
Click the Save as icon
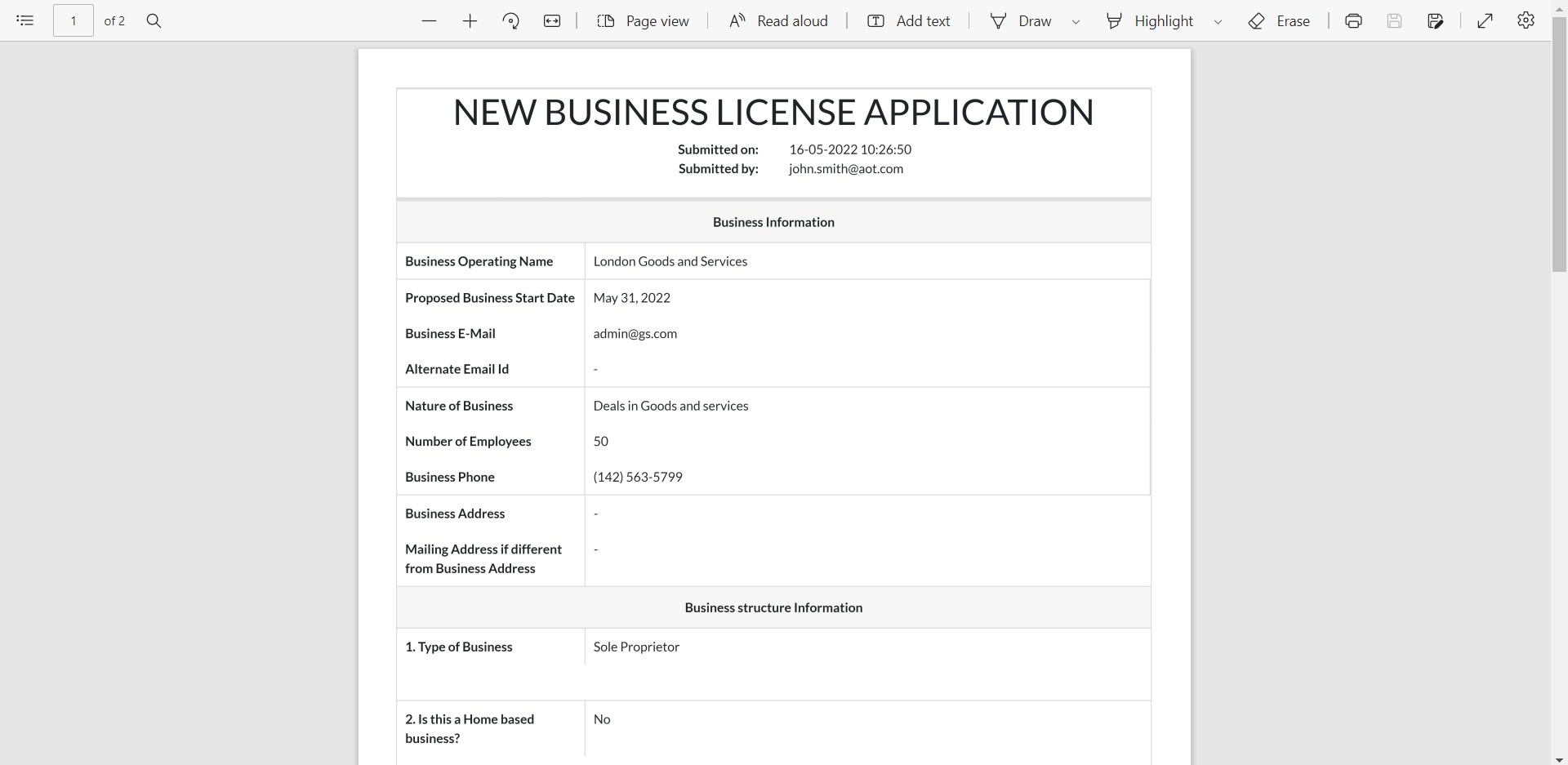[1435, 21]
